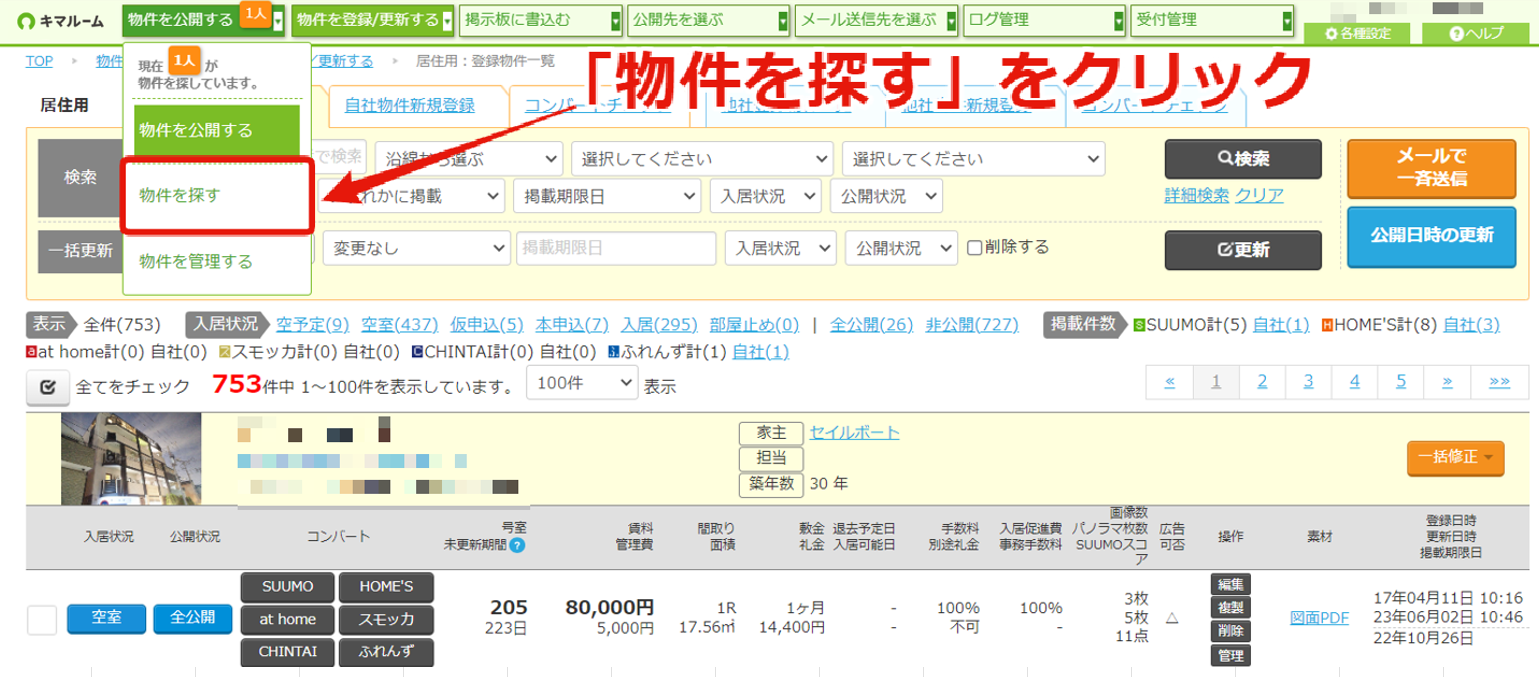Go to page 5 in pagination
The width and height of the screenshot is (1539, 677).
(x=1402, y=381)
